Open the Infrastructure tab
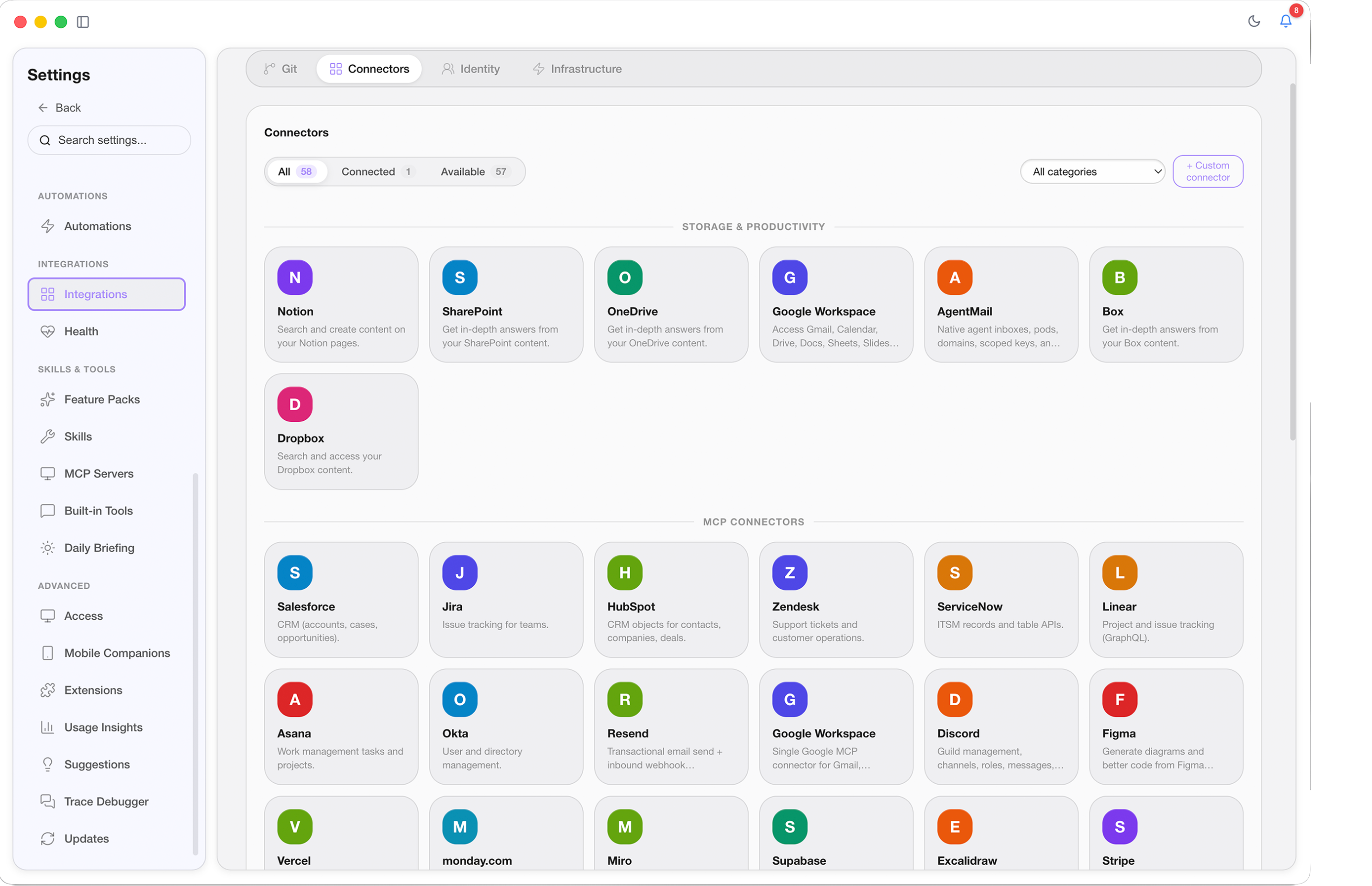The image size is (1372, 886). point(577,69)
